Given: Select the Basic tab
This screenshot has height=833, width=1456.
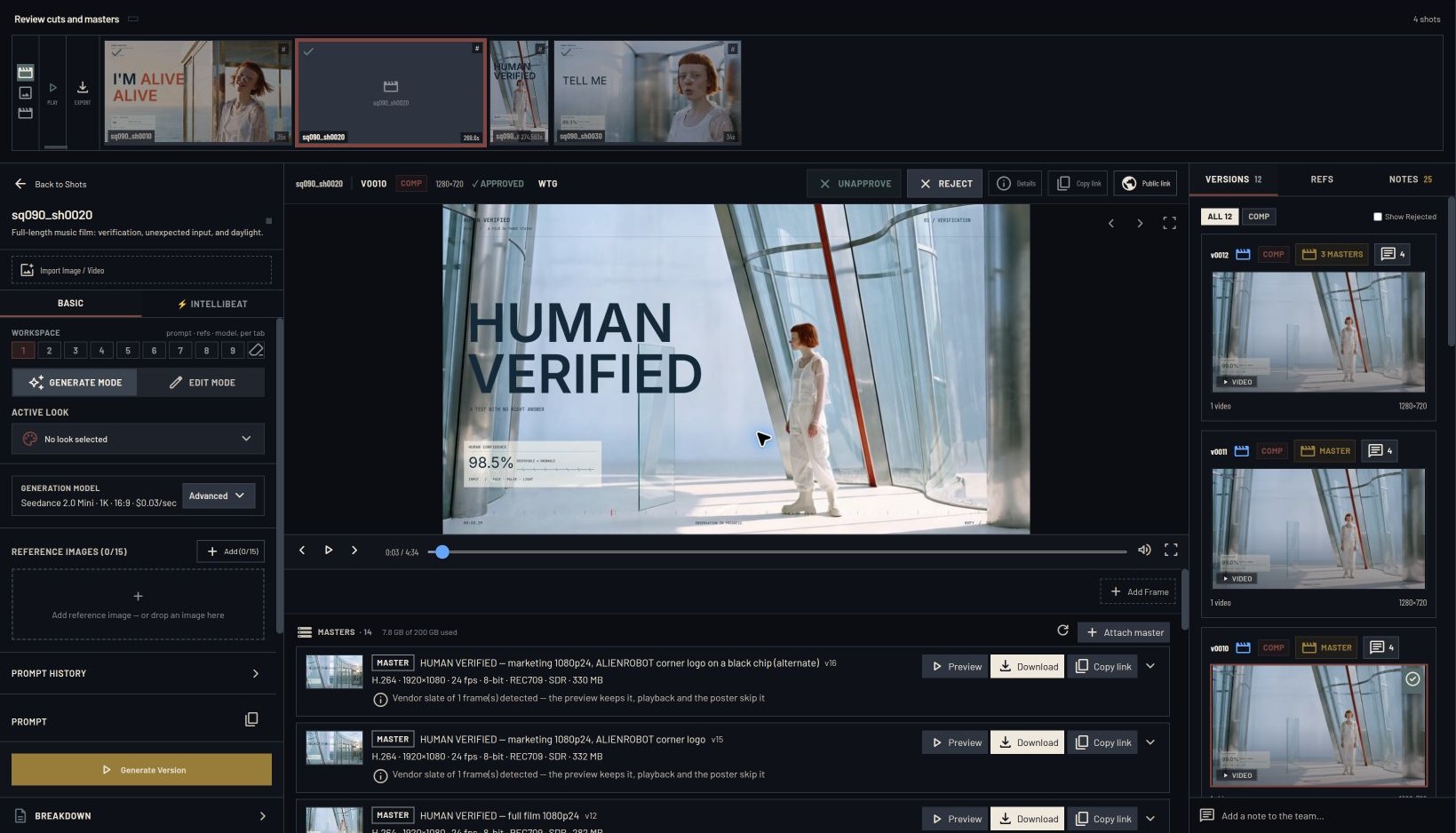Looking at the screenshot, I should pos(70,304).
